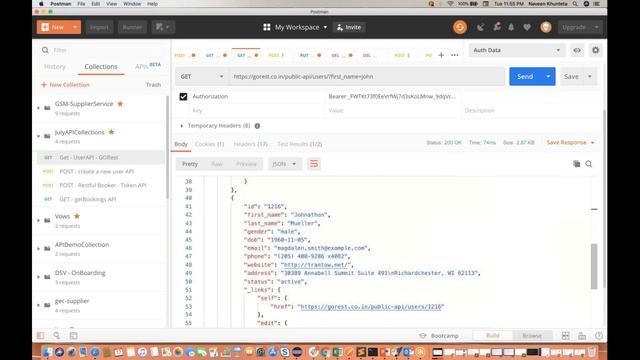Switch to Browse mode toggle
Image resolution: width=640 pixels, height=360 pixels.
(532, 336)
